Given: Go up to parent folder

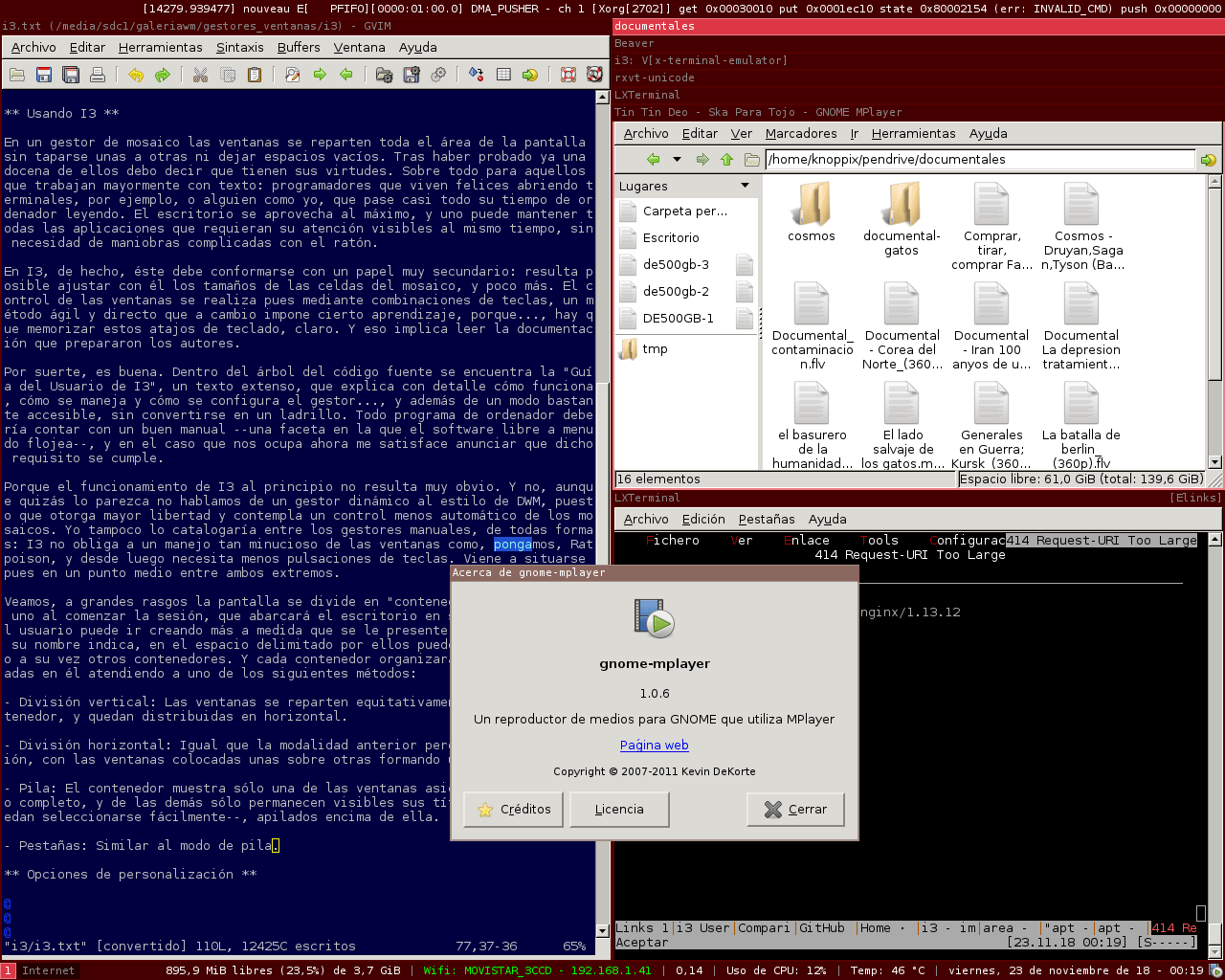Looking at the screenshot, I should click(726, 160).
